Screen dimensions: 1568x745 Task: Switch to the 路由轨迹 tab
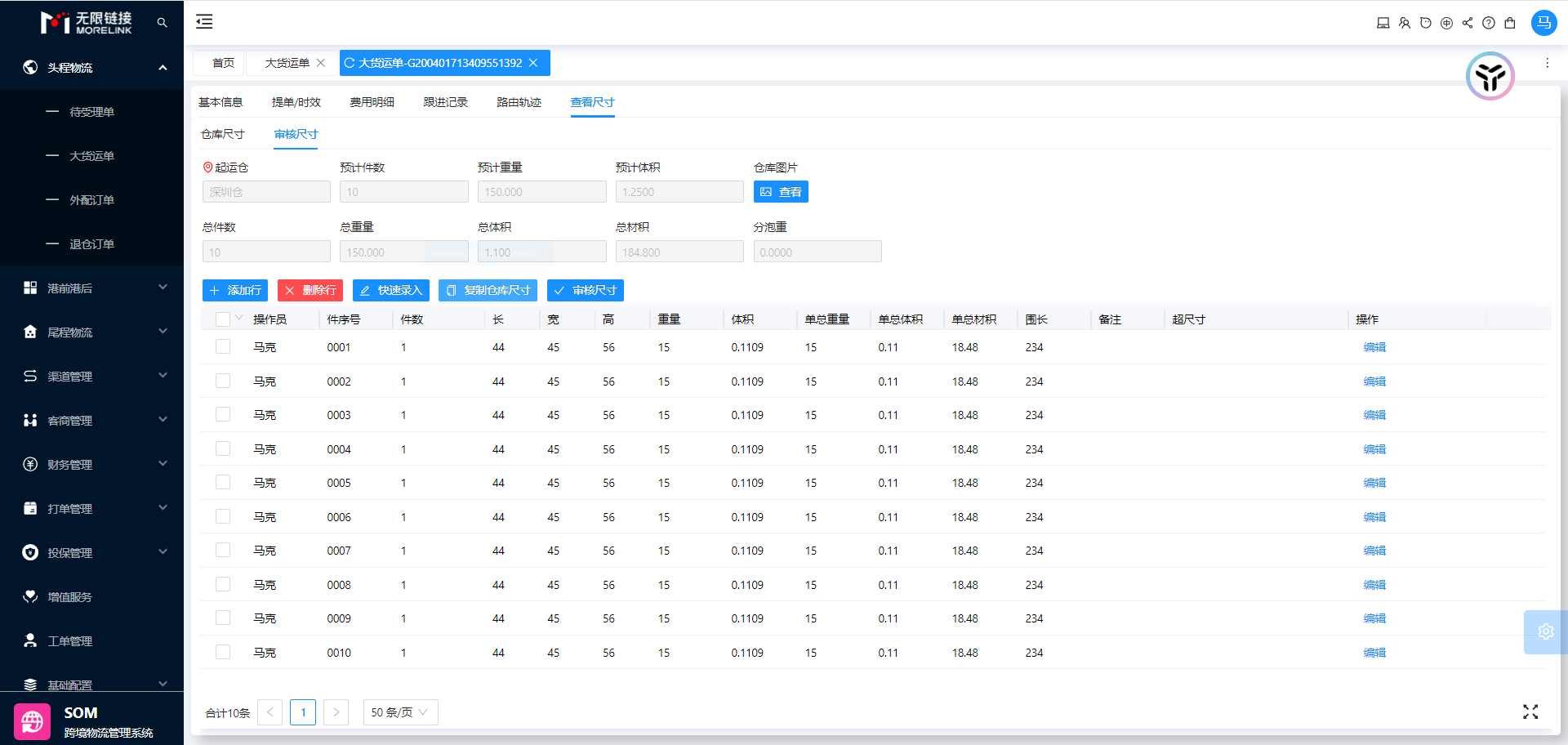[519, 102]
